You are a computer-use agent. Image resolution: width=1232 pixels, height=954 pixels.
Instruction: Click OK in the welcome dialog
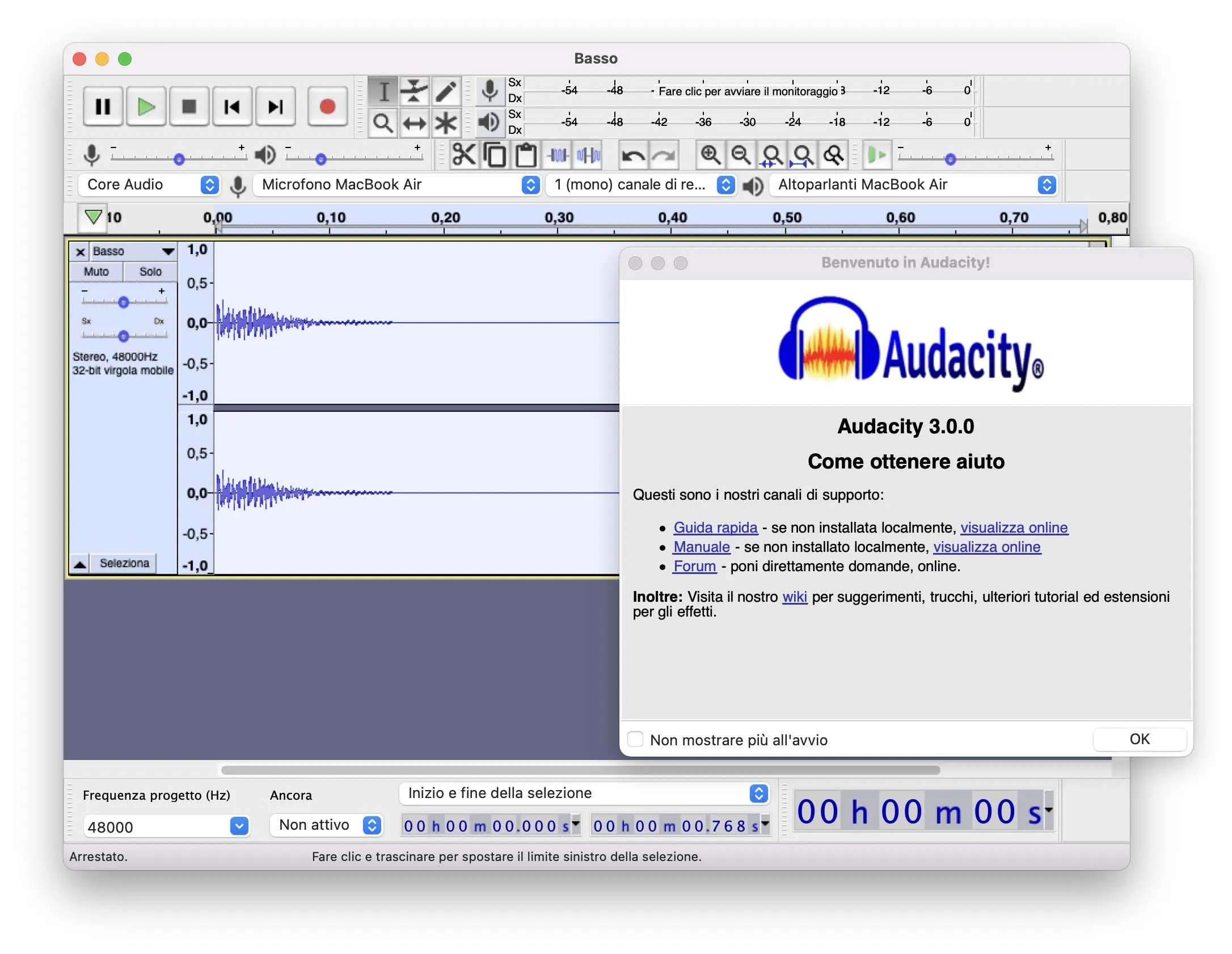(x=1139, y=739)
